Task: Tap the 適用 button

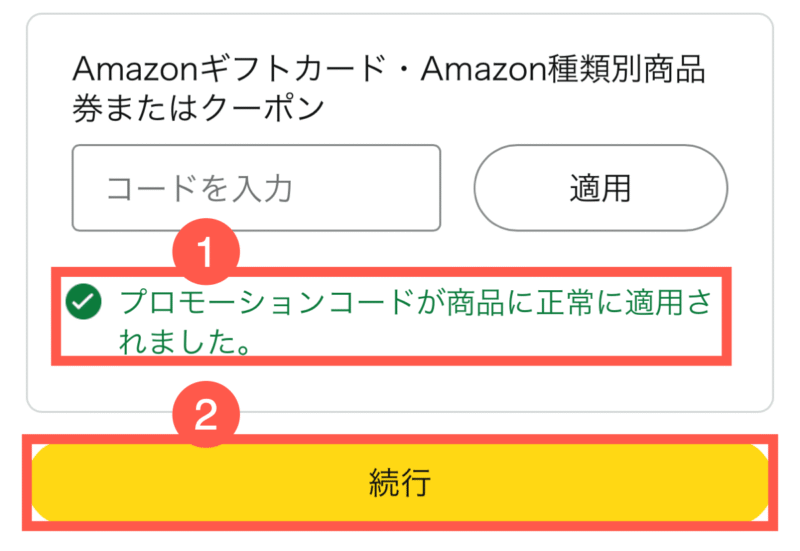Action: pos(601,188)
